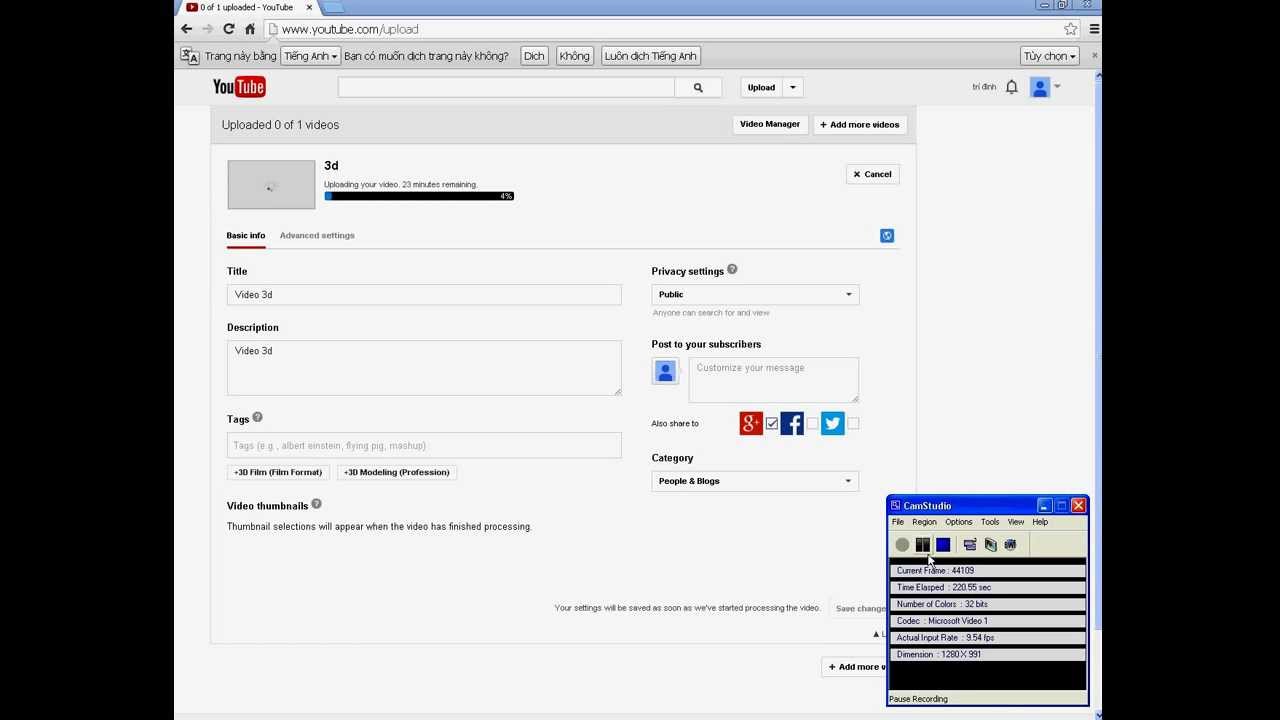Open the CamStudio Help menu

1040,522
